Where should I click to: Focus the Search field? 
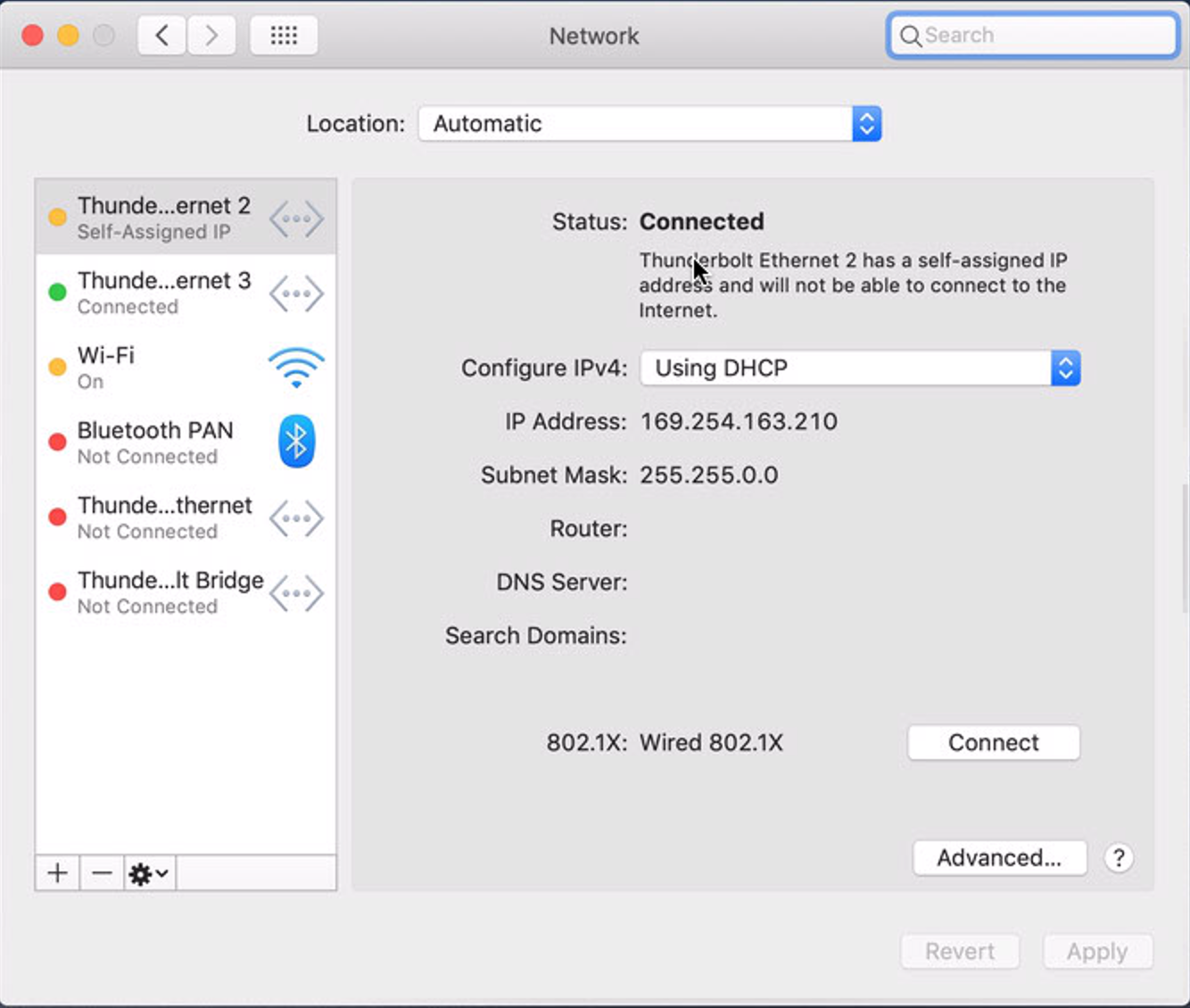1033,36
